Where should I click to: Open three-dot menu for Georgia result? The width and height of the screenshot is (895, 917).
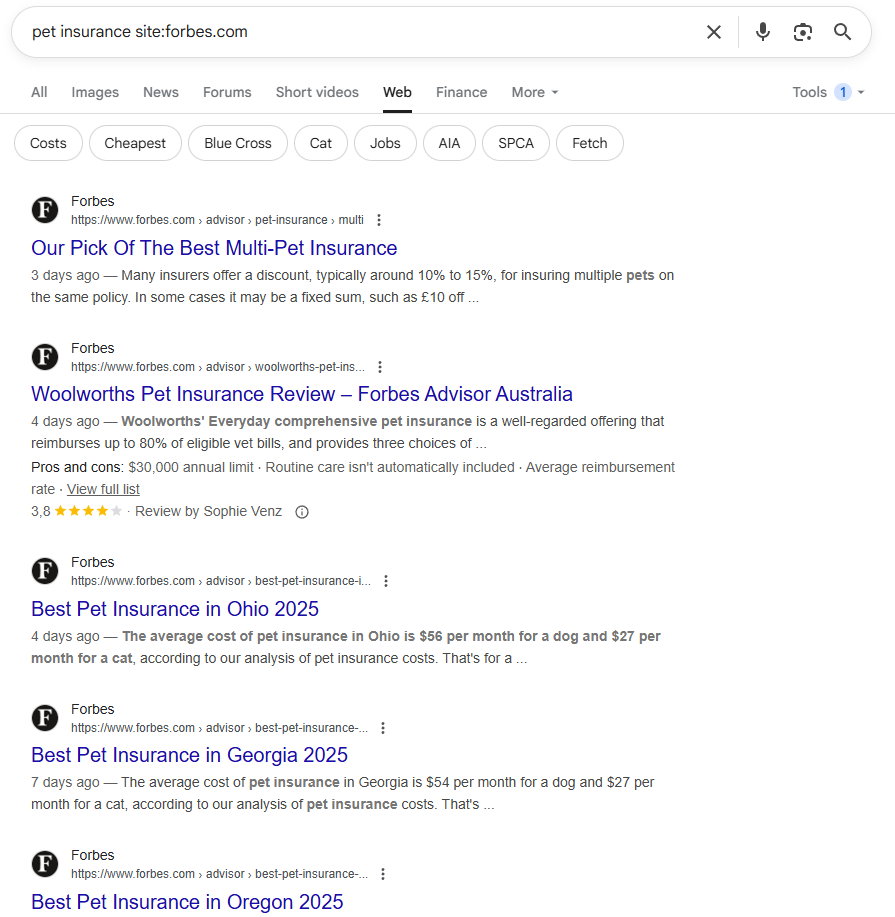[x=383, y=728]
